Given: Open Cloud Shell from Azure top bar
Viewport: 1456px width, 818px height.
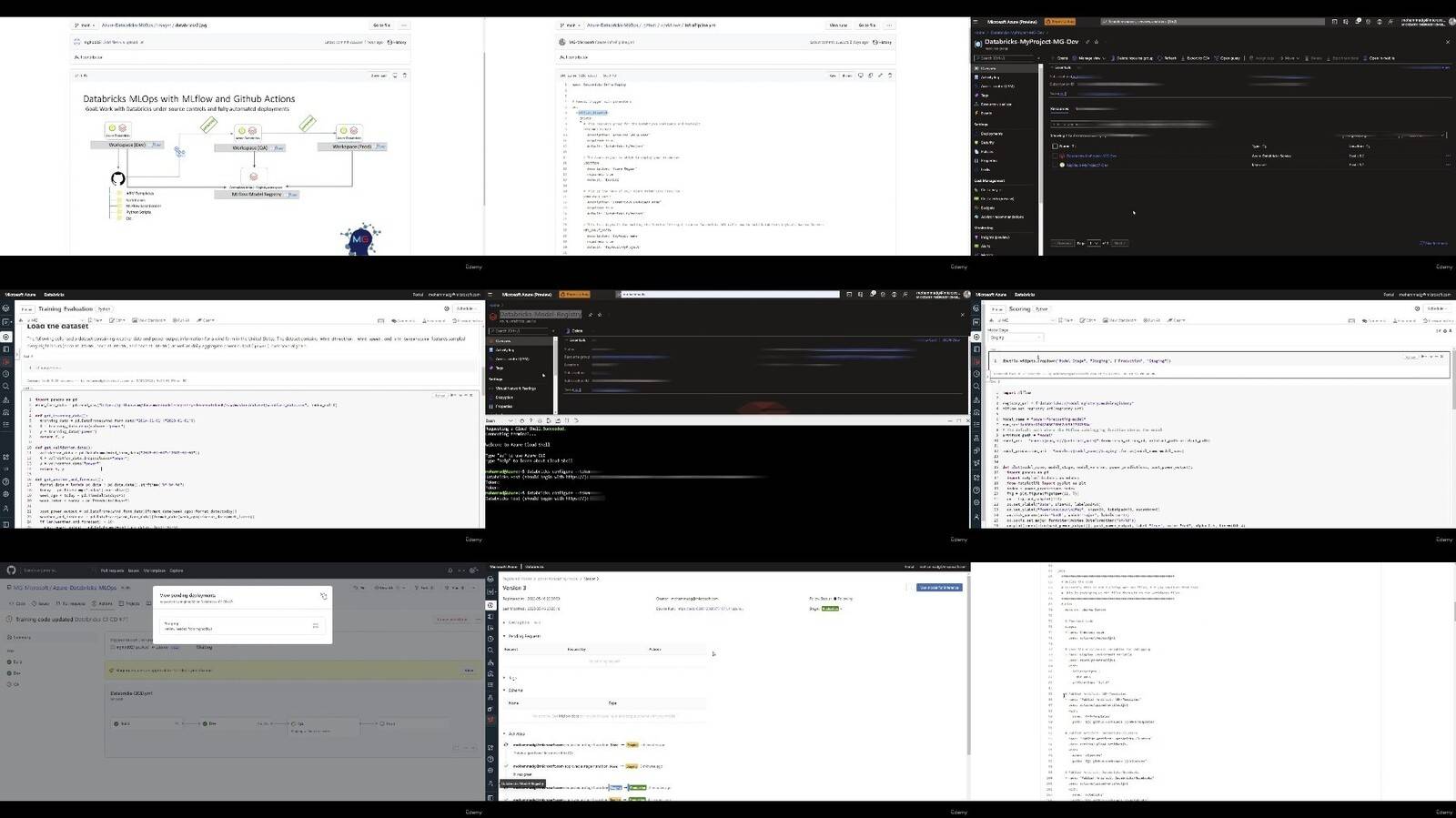Looking at the screenshot, I should [1334, 21].
